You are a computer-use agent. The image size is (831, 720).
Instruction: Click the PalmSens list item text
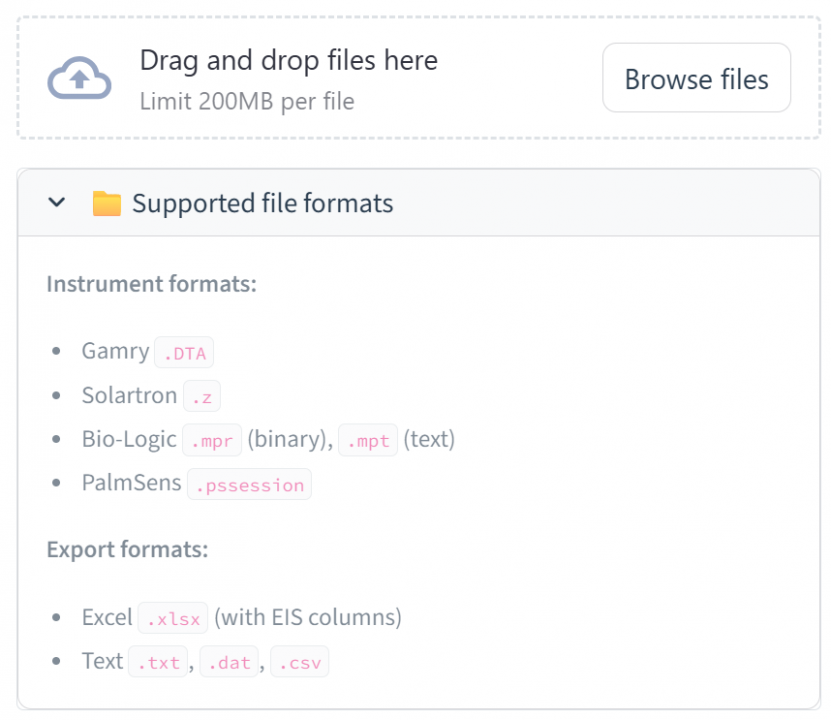(x=131, y=483)
